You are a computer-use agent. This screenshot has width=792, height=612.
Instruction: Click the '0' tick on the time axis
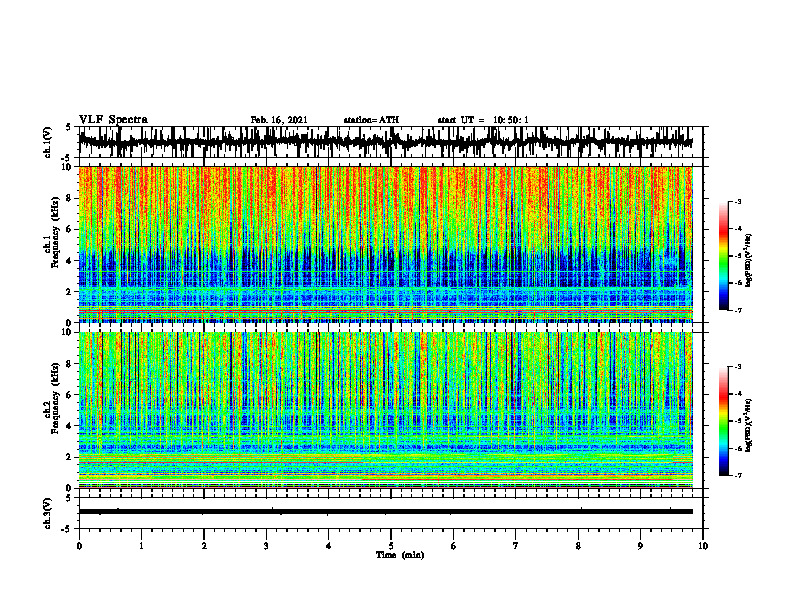[x=79, y=546]
